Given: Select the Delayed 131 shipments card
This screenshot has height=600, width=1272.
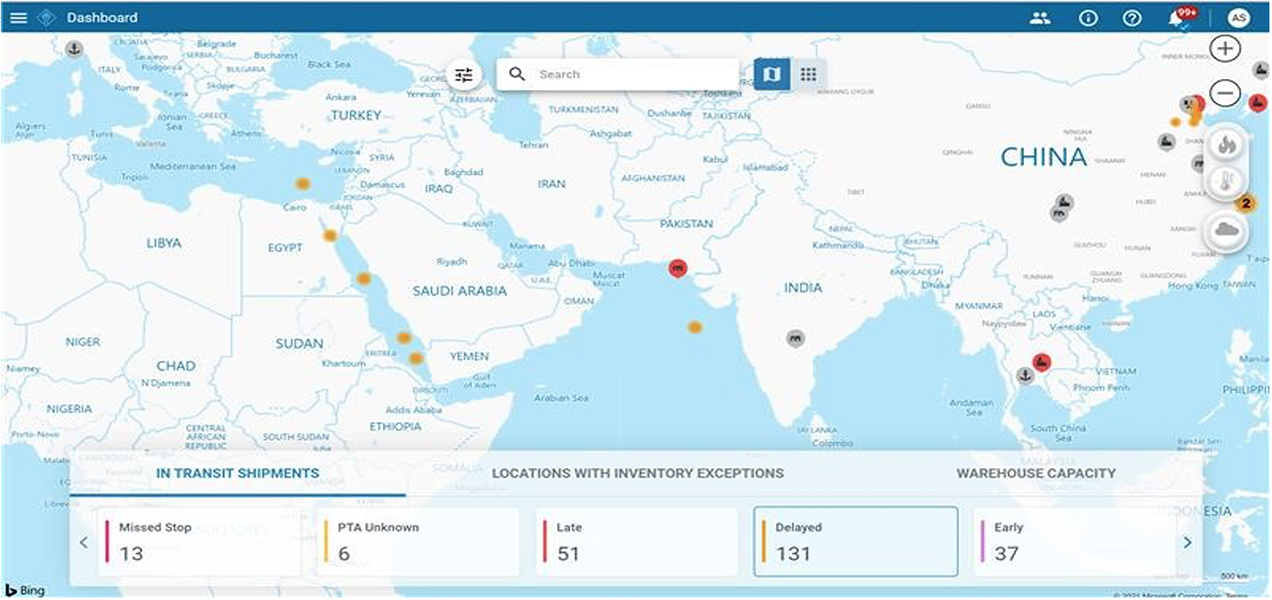Looking at the screenshot, I should click(855, 542).
